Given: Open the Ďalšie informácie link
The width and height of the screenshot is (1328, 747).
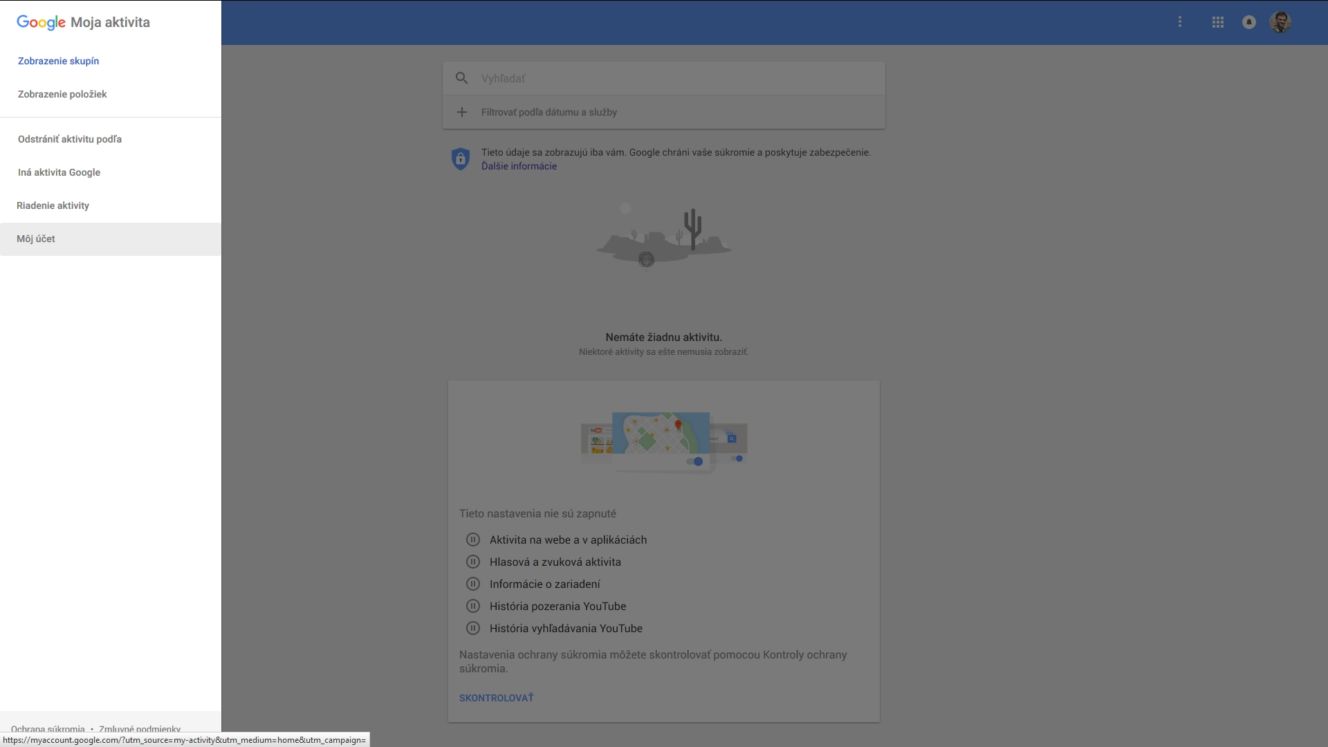Looking at the screenshot, I should pyautogui.click(x=519, y=166).
